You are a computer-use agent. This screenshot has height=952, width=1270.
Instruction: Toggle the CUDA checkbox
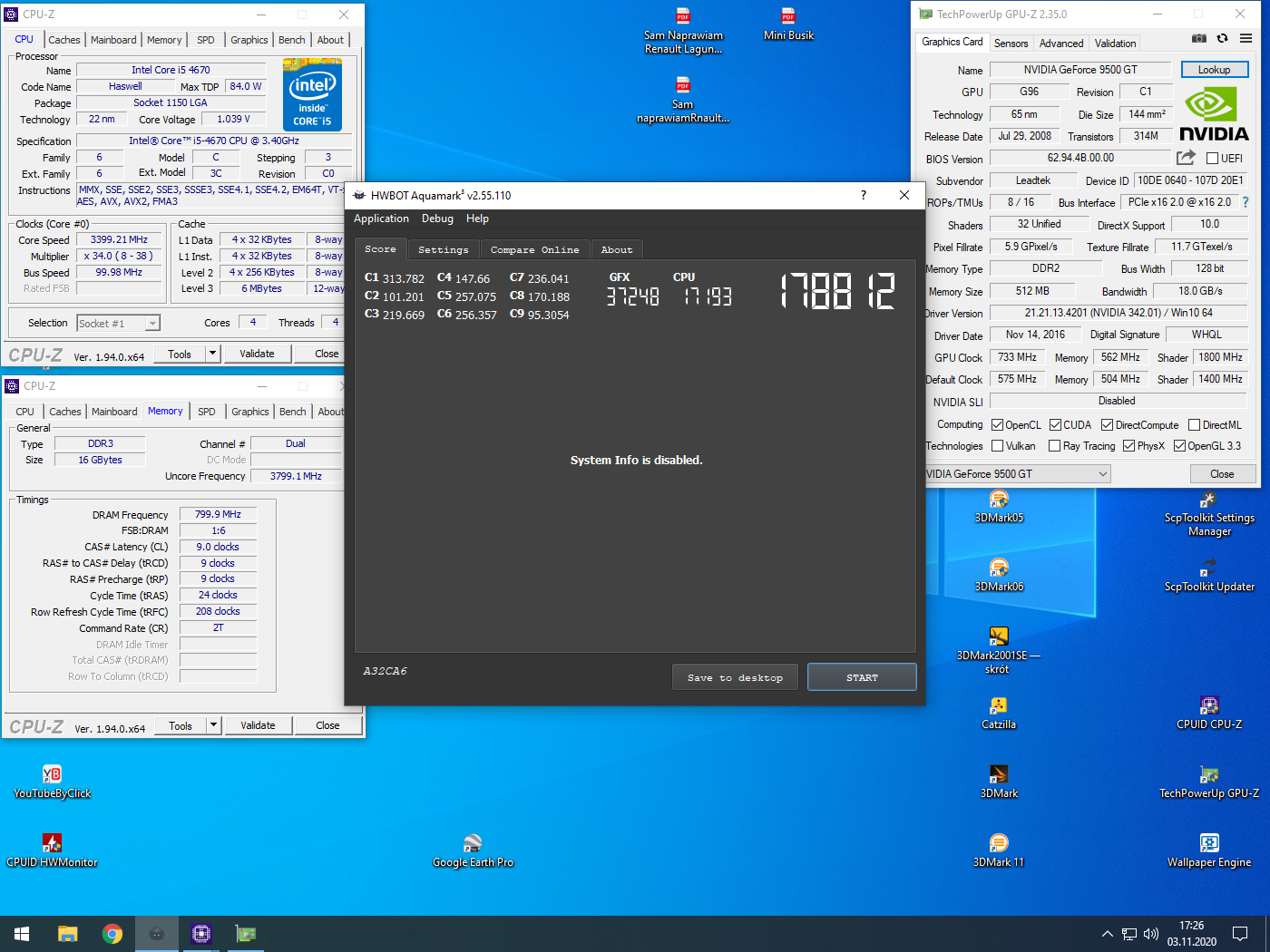(1055, 425)
